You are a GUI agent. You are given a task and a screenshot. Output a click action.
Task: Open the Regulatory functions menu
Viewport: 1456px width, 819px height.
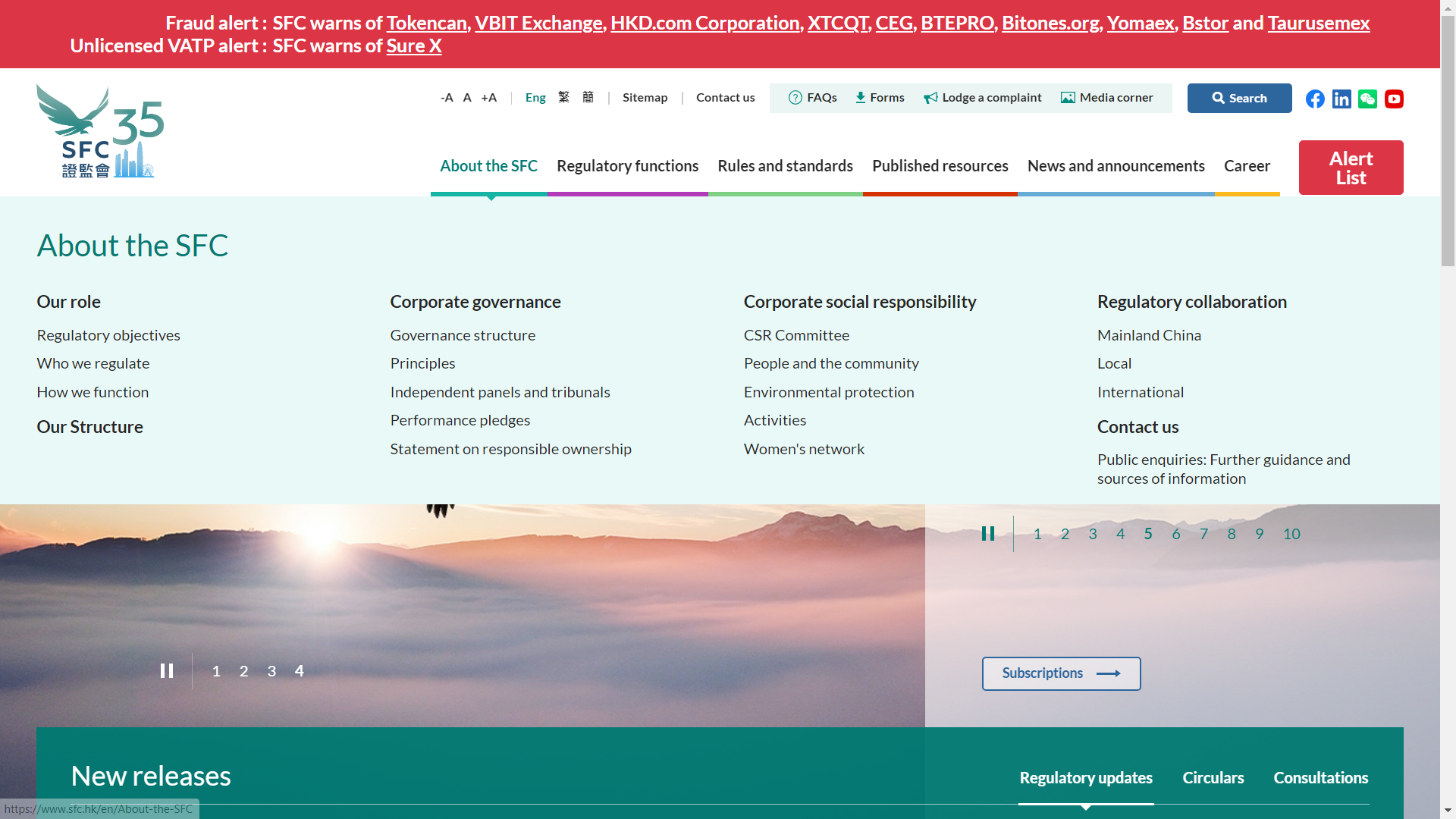coord(628,166)
